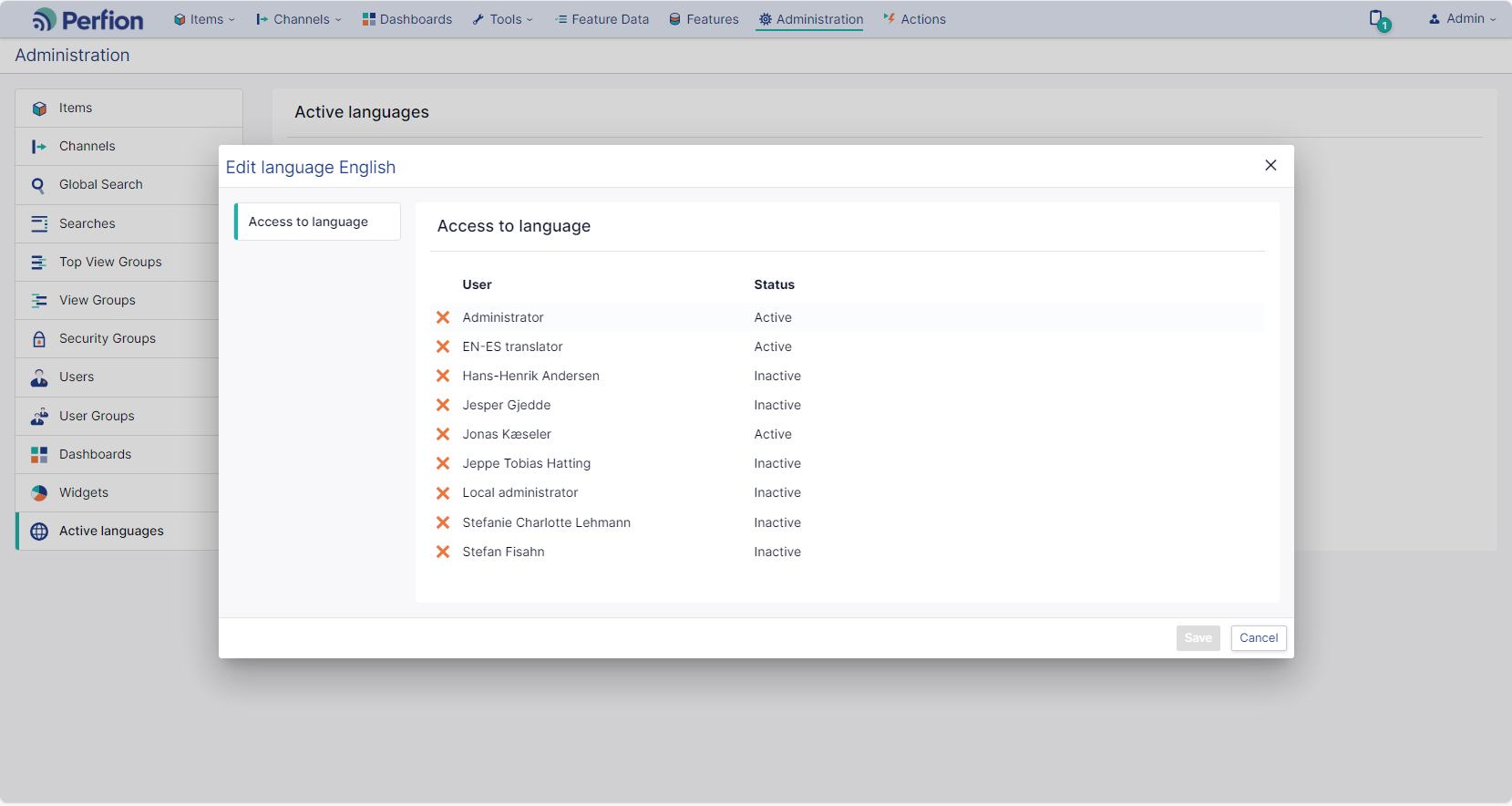
Task: Remove Administrator access with red X icon
Action: click(x=443, y=317)
